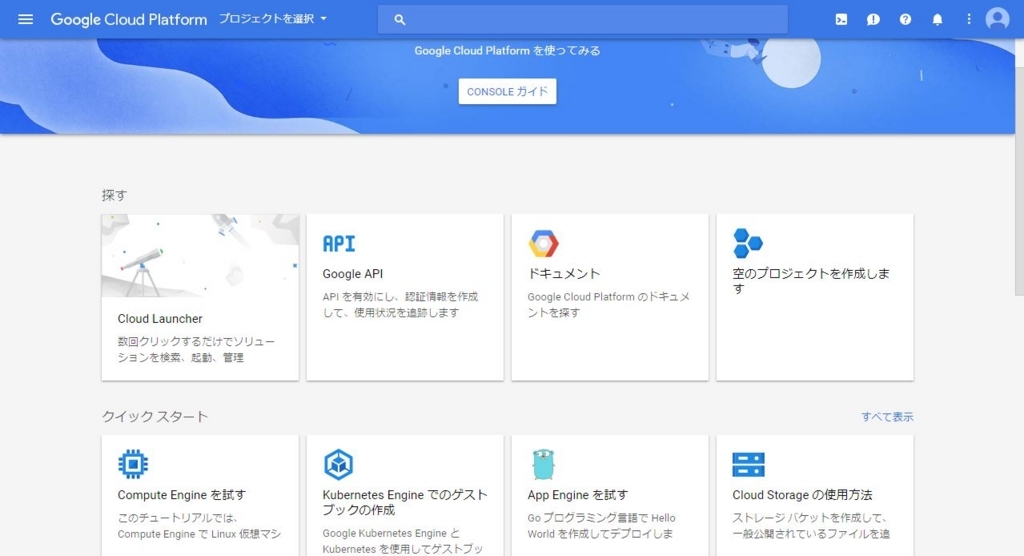Click the Kubernetes Engine cube icon

coord(338,465)
